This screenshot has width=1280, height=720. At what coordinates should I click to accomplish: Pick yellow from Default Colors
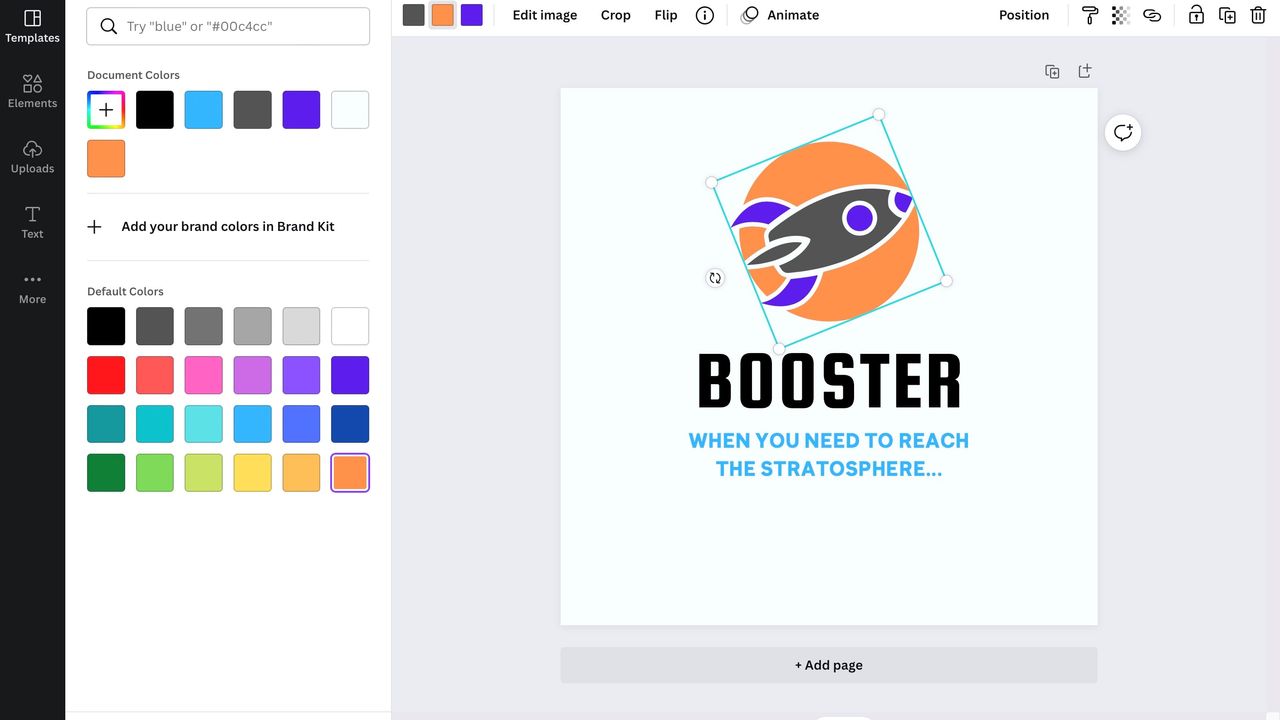coord(253,473)
